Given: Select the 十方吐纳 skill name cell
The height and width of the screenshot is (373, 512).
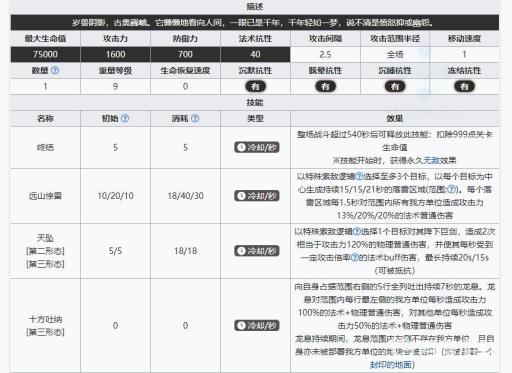Looking at the screenshot, I should [x=45, y=325].
